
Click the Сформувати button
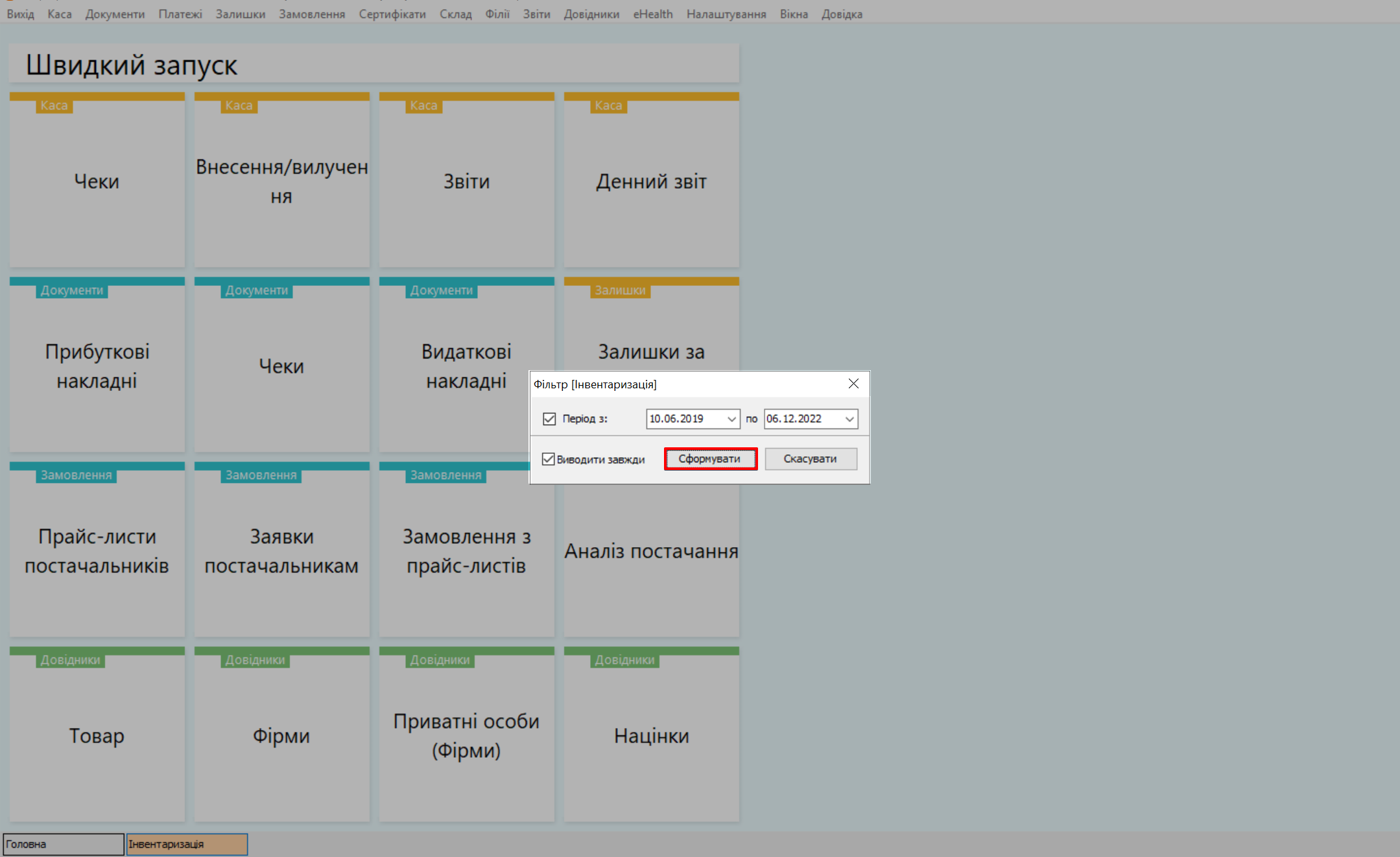(x=710, y=459)
